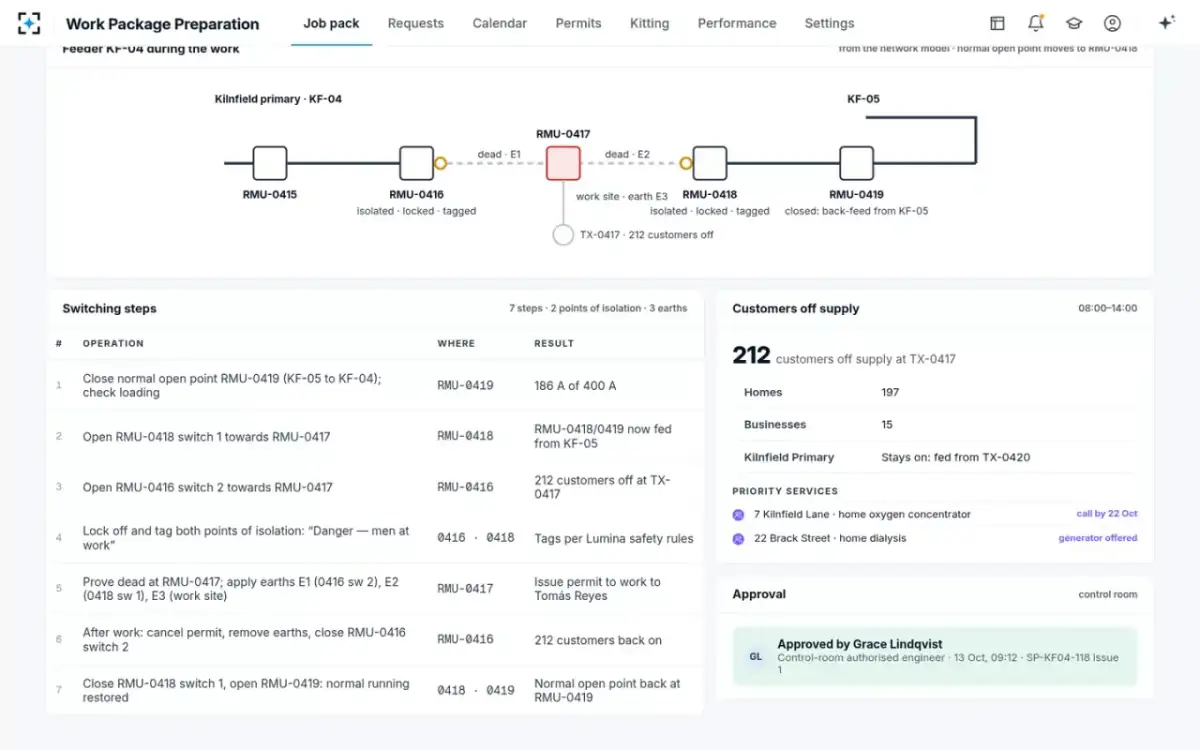This screenshot has width=1200, height=750.
Task: Open the user profile icon
Action: click(1112, 23)
